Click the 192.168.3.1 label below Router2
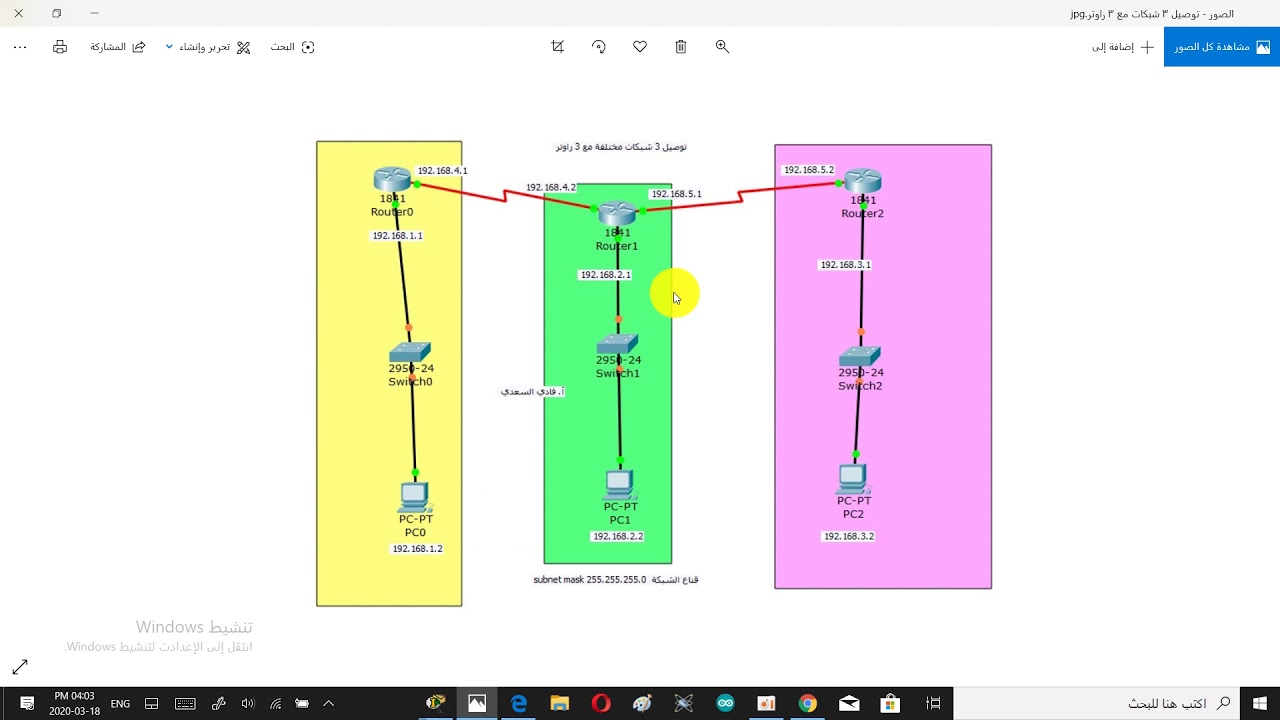This screenshot has height=720, width=1280. [x=846, y=265]
